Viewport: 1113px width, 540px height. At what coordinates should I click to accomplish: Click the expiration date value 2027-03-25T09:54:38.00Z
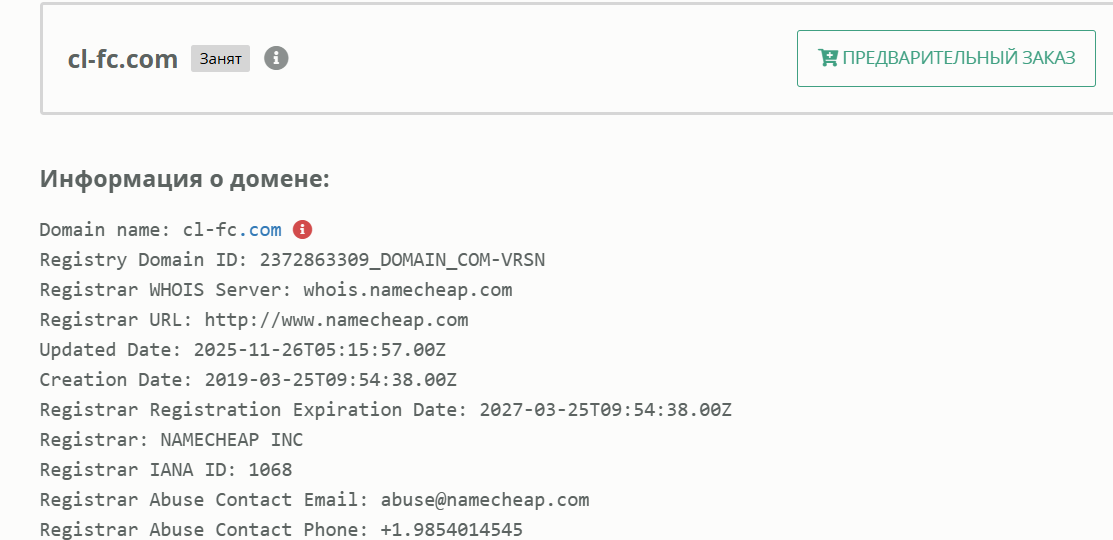click(606, 410)
